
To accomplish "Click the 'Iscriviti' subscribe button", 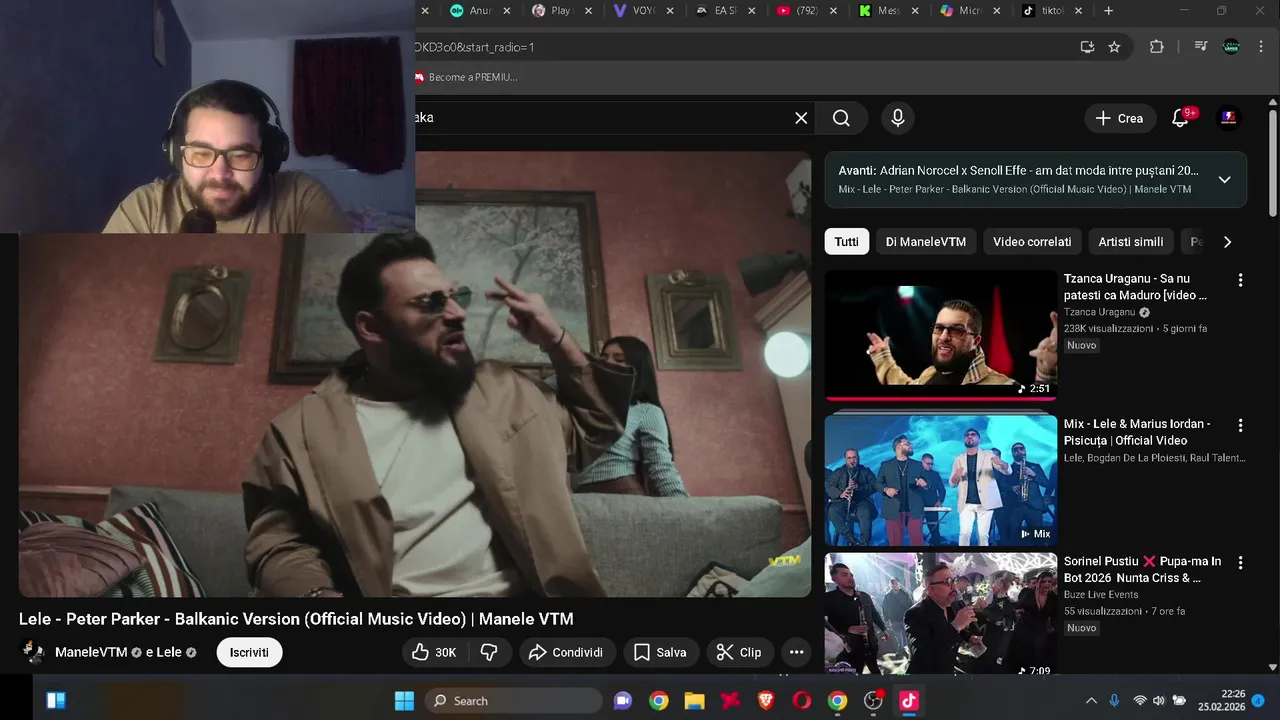I will tap(249, 652).
